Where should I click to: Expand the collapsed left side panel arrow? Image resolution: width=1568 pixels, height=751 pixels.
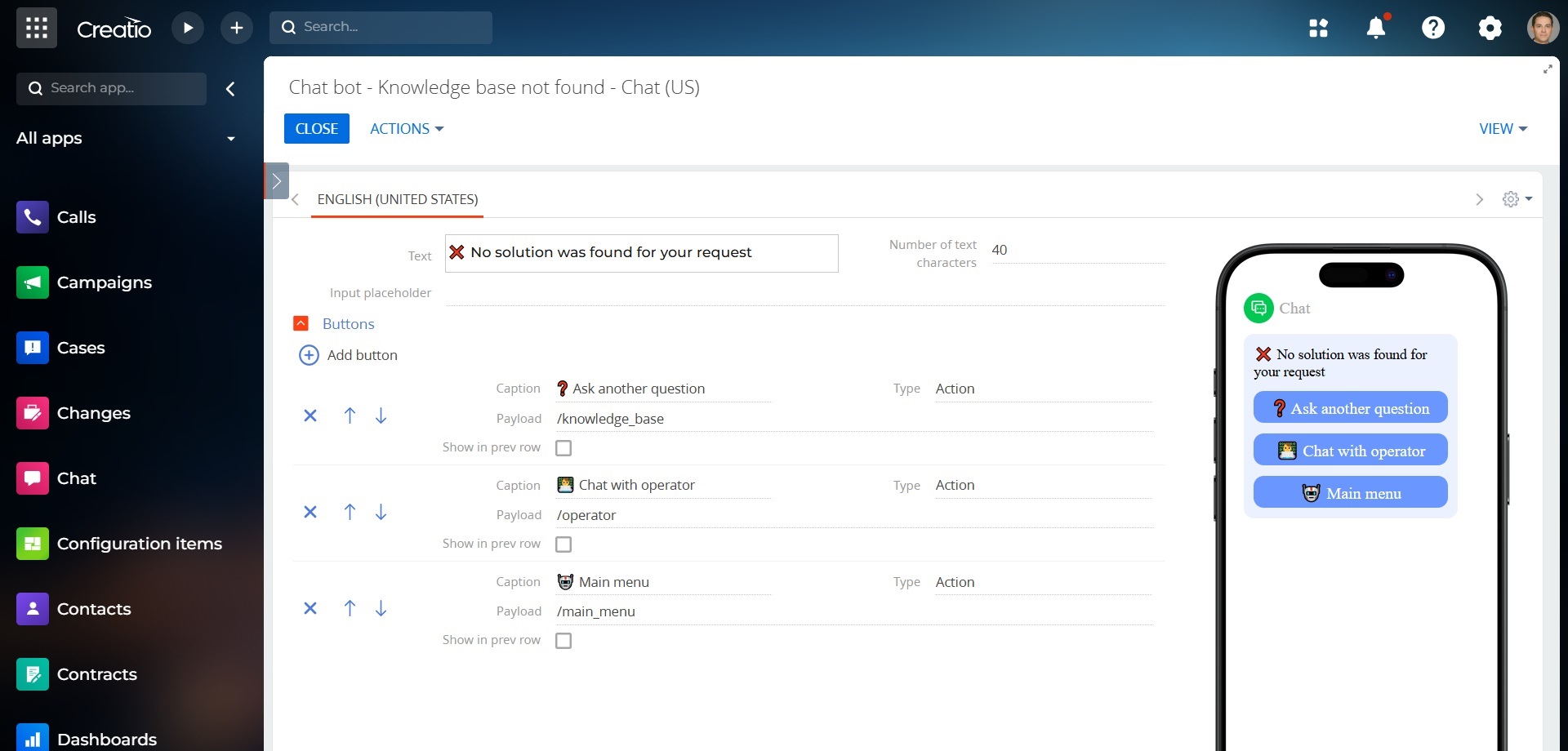(276, 181)
